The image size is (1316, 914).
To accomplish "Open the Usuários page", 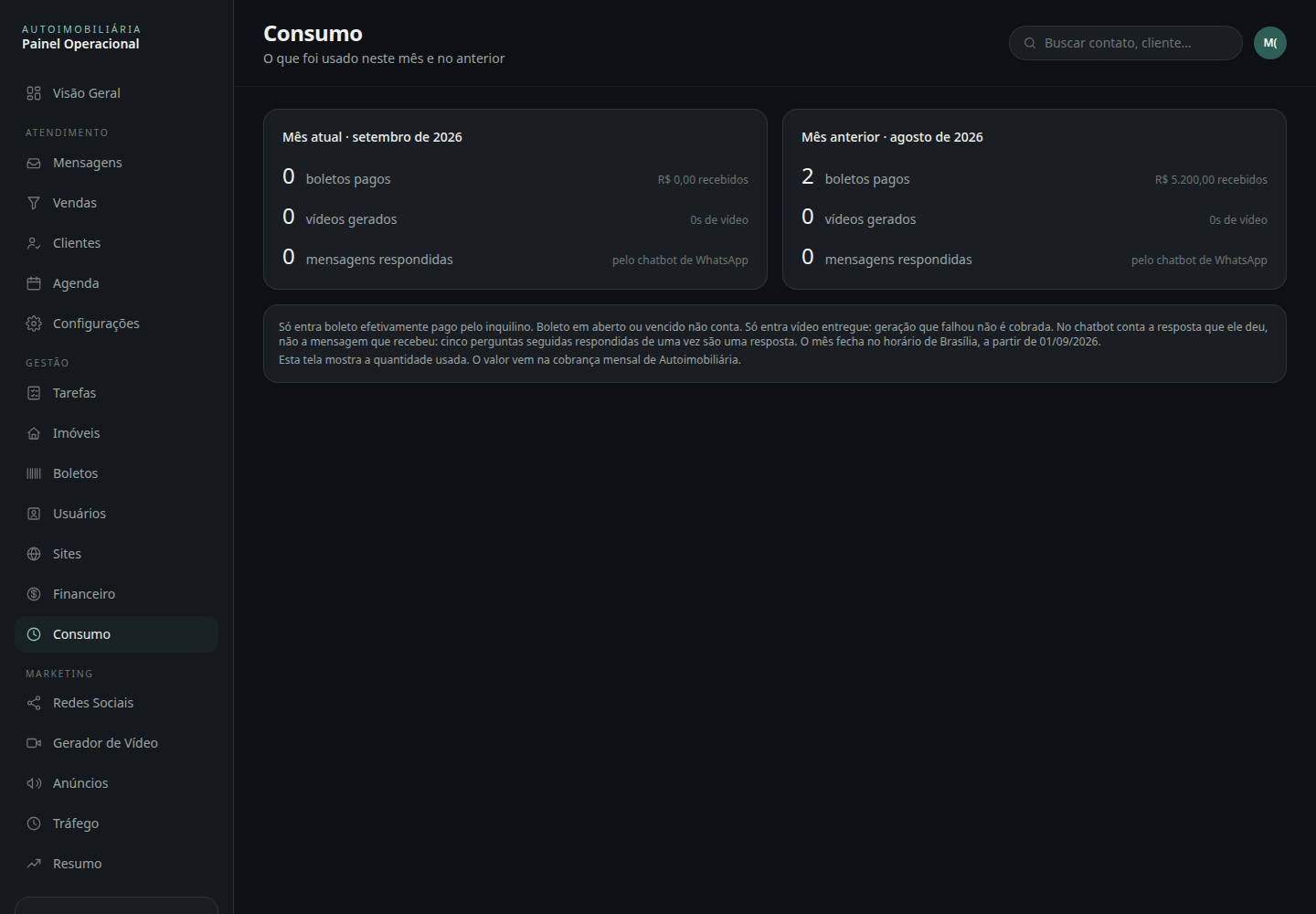I will pos(116,514).
